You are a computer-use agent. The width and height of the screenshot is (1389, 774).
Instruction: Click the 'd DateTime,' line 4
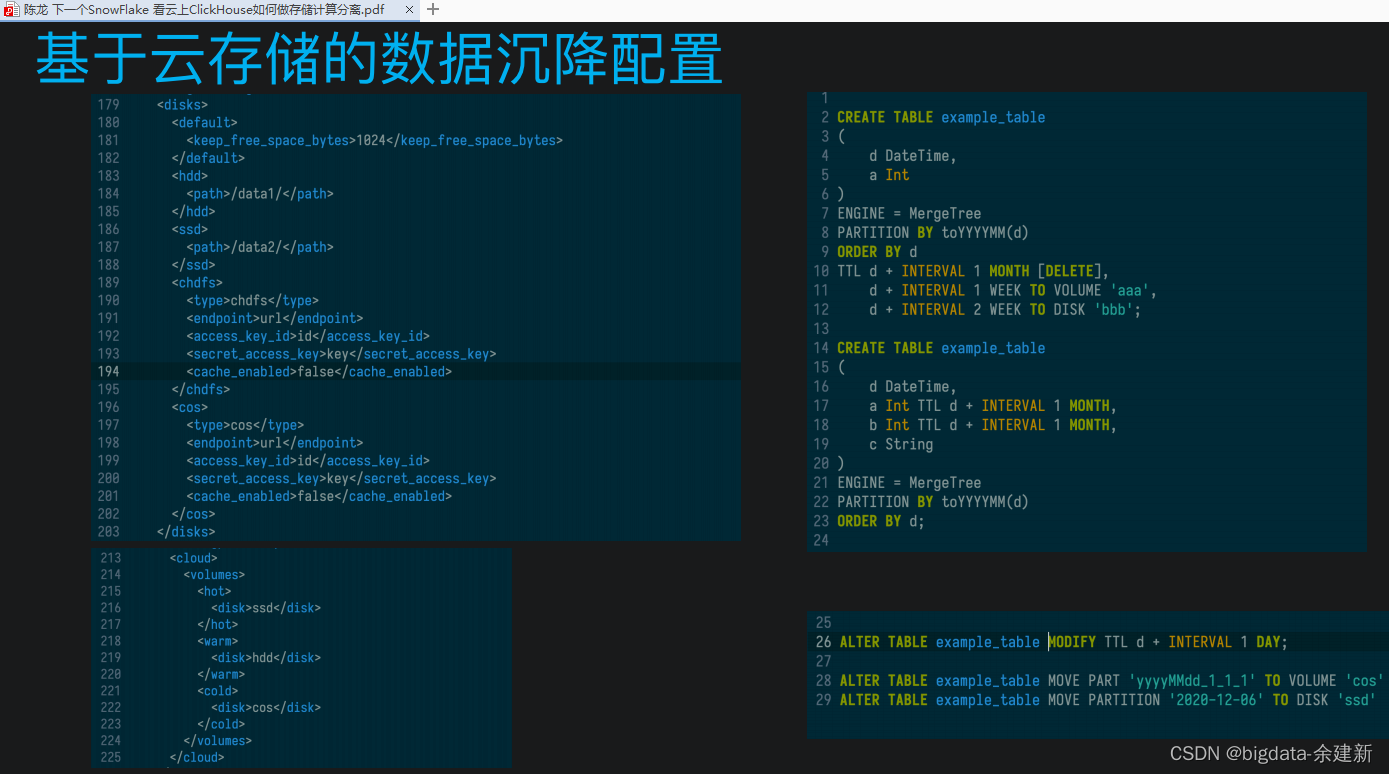click(x=913, y=156)
